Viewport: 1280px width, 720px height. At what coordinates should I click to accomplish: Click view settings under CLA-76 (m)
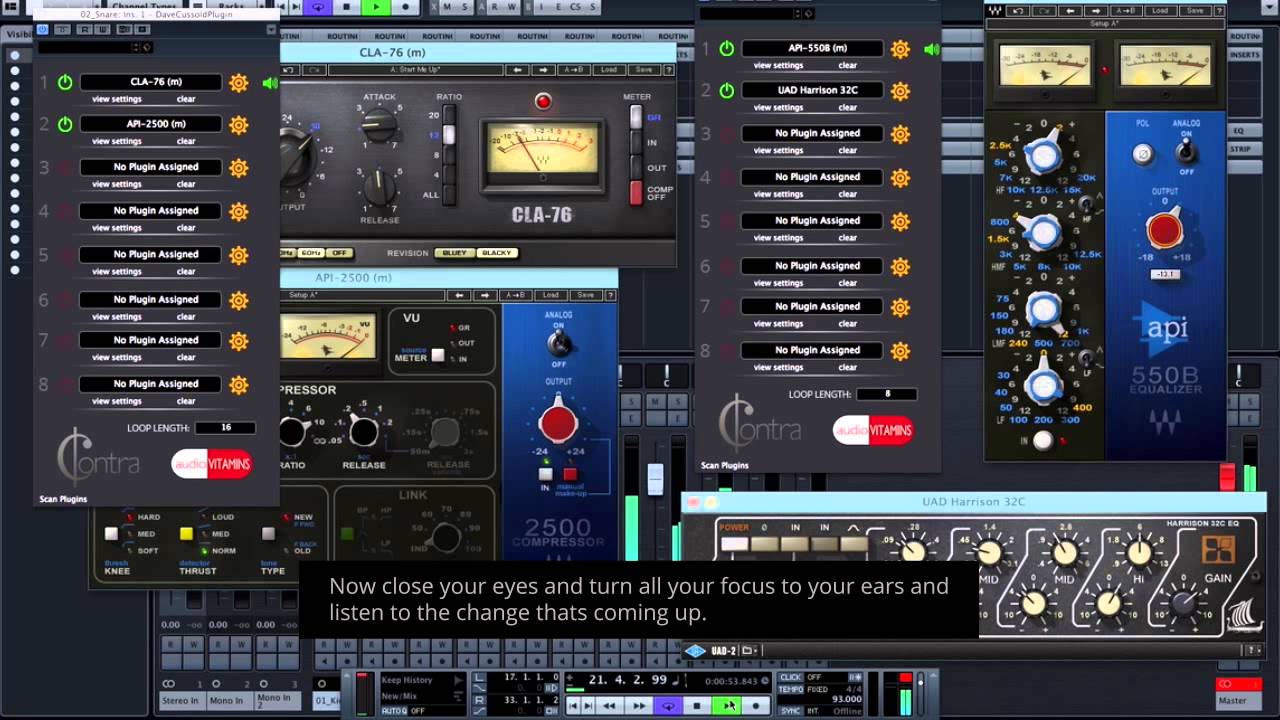click(x=117, y=99)
